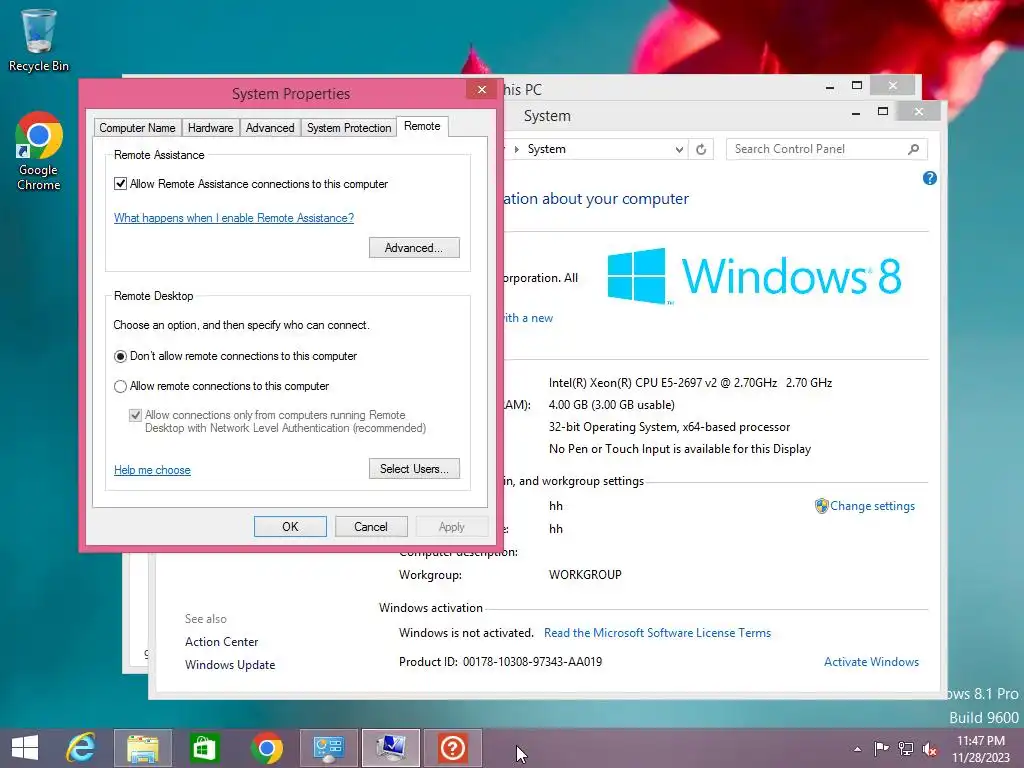
Task: Open the Help and Support taskbar icon
Action: click(x=453, y=748)
